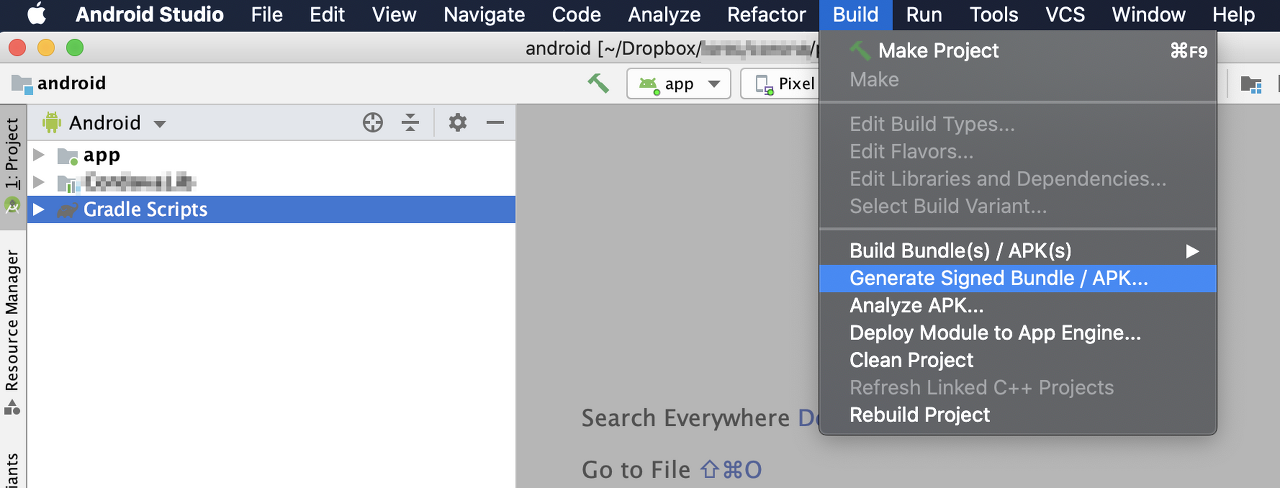Screen dimensions: 1280x488
Task: Open the Refactor menu
Action: point(766,14)
